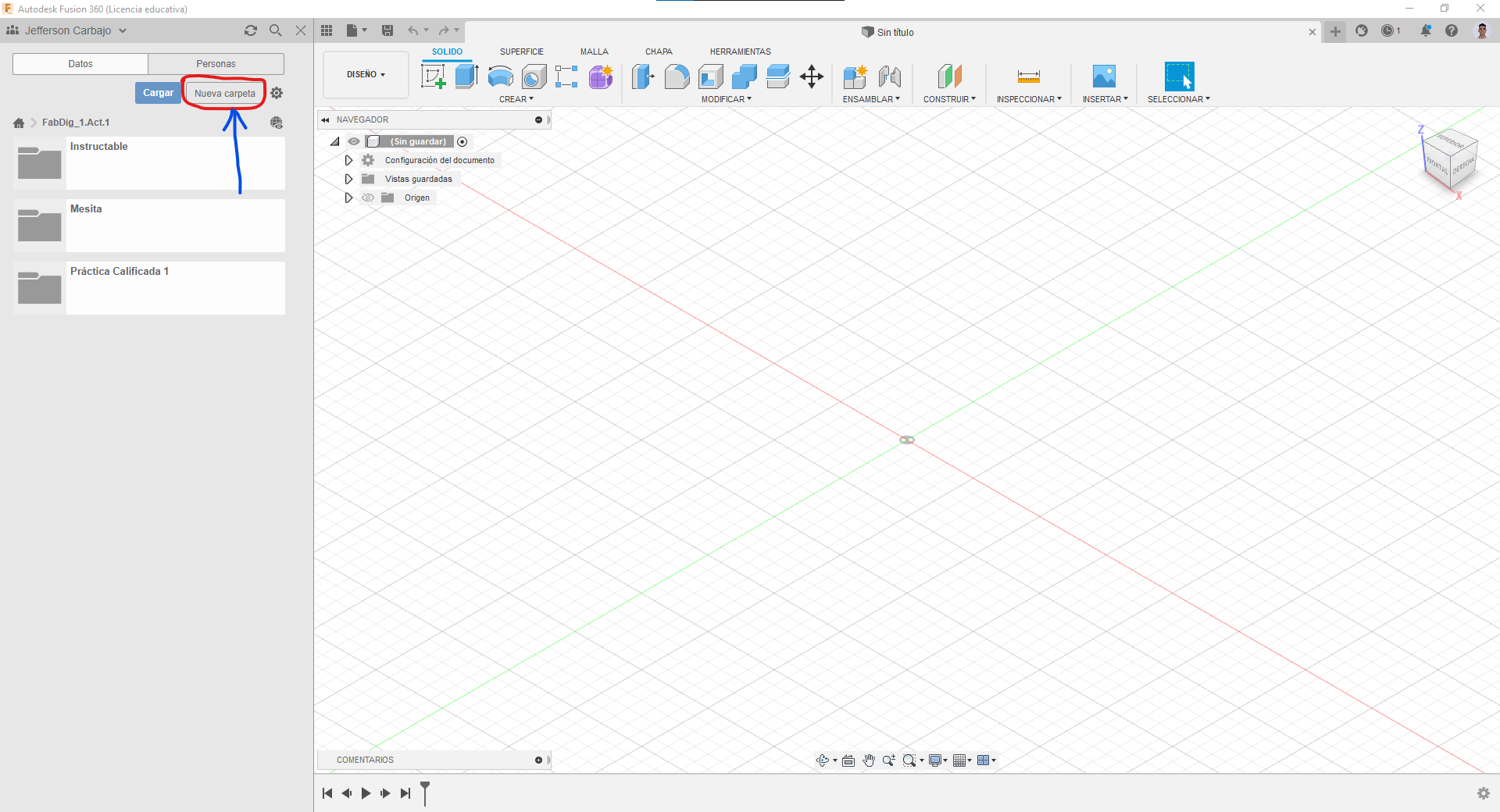Open the INSERTAR dropdown menu
This screenshot has width=1500, height=812.
1105,99
